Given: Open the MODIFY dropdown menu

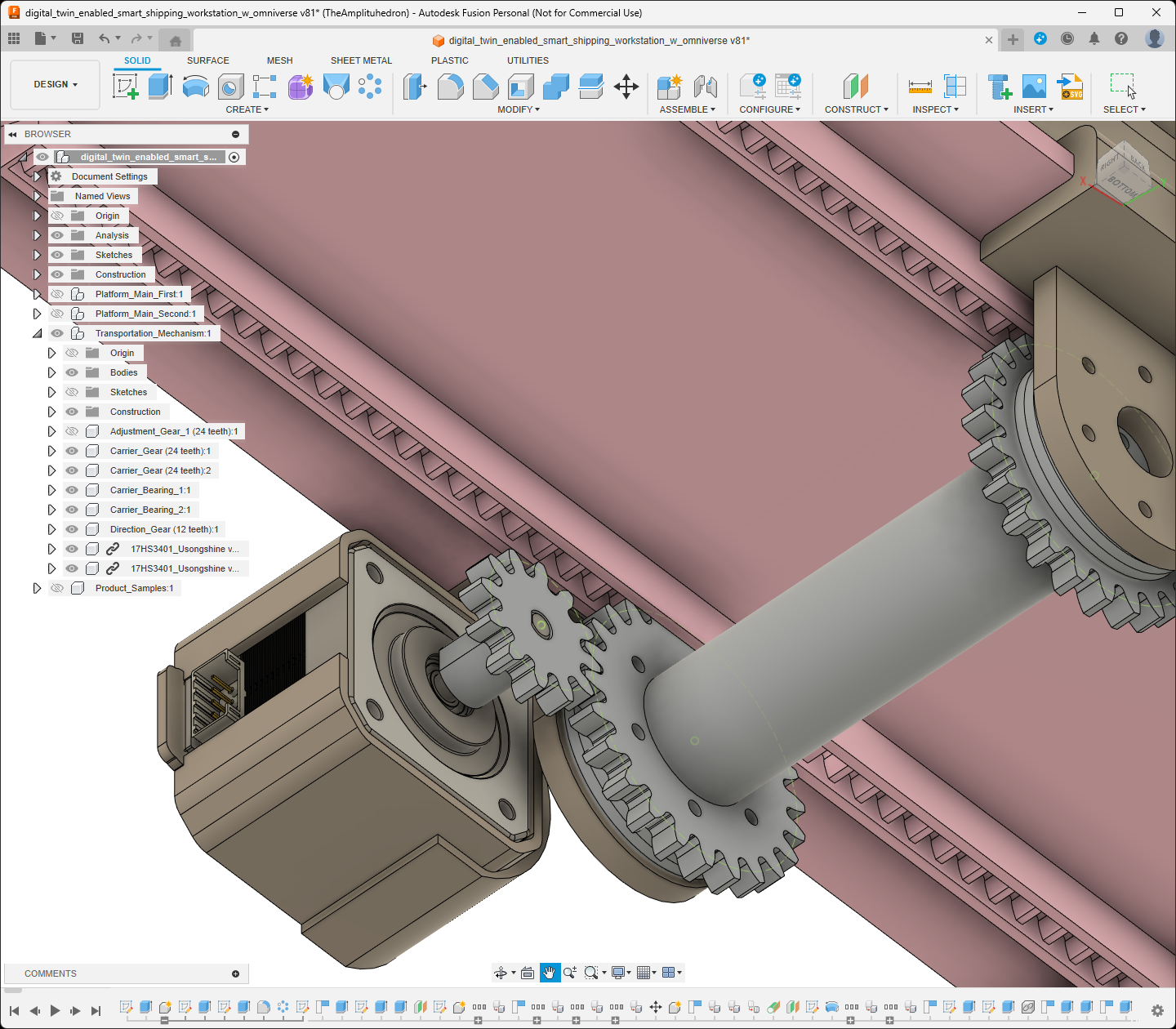Looking at the screenshot, I should pyautogui.click(x=519, y=109).
